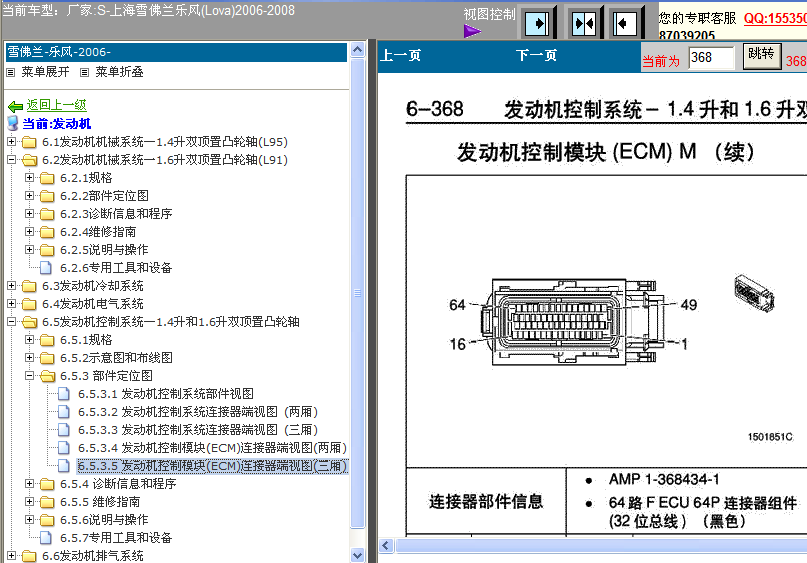Click the 当前:发动机 book icon

tap(13, 124)
